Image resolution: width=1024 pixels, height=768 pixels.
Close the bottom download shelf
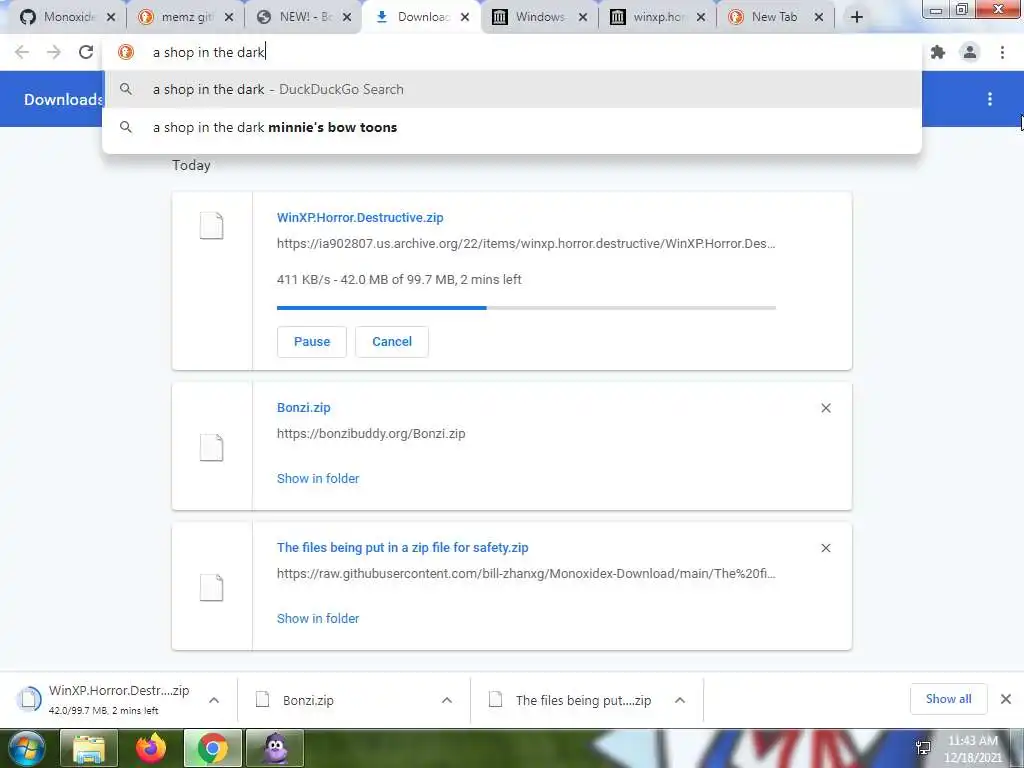click(1006, 699)
